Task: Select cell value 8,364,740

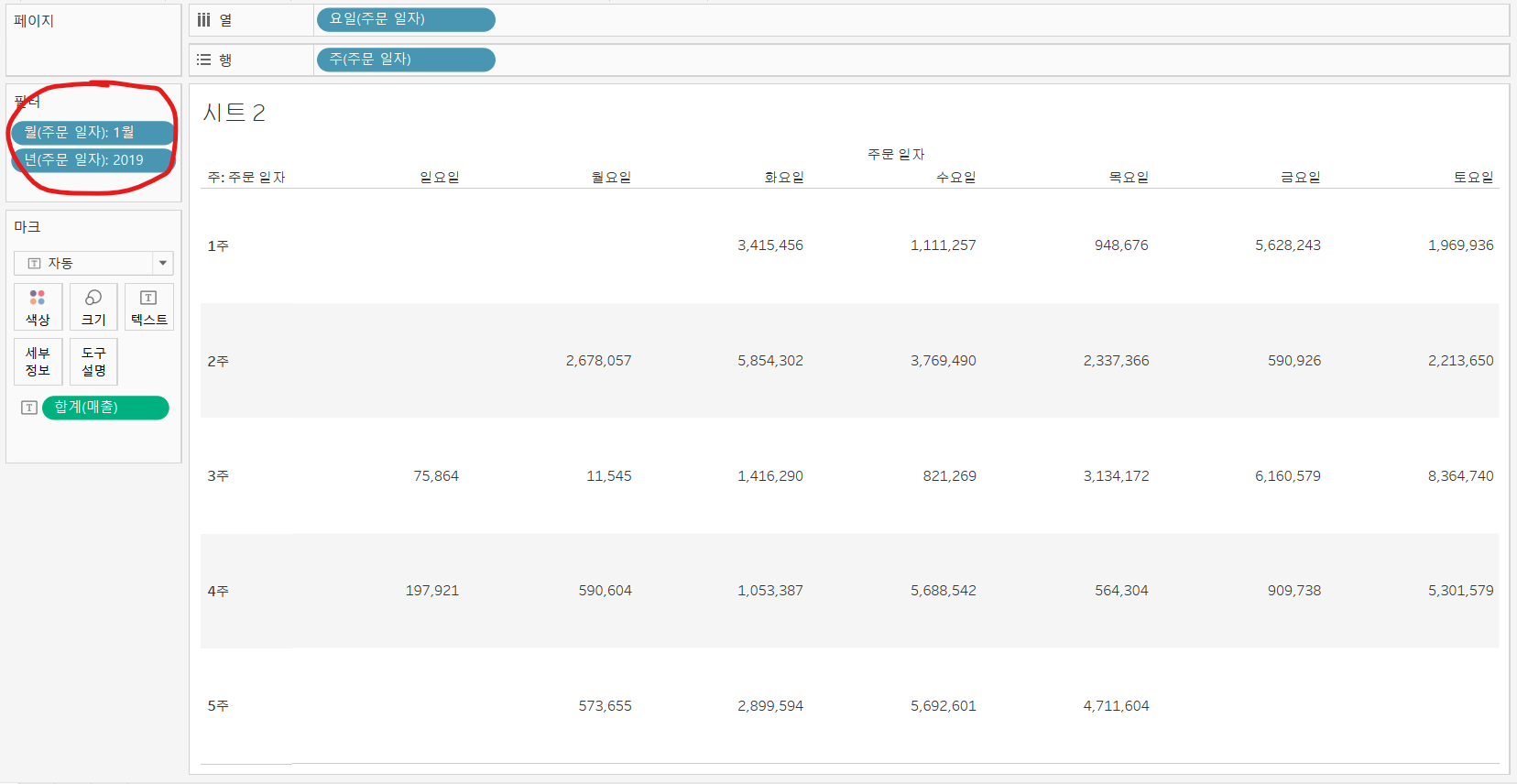Action: pyautogui.click(x=1461, y=476)
